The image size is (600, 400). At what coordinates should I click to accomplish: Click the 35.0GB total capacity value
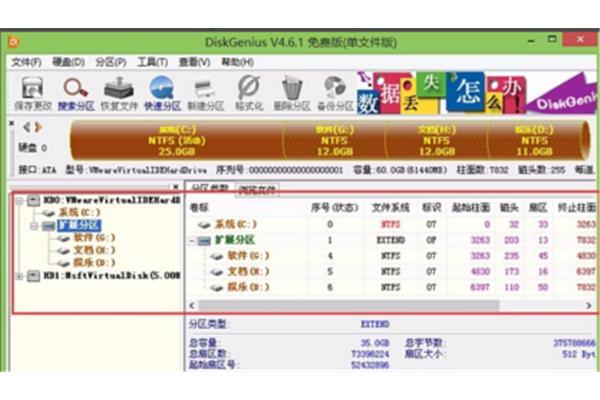tap(375, 343)
